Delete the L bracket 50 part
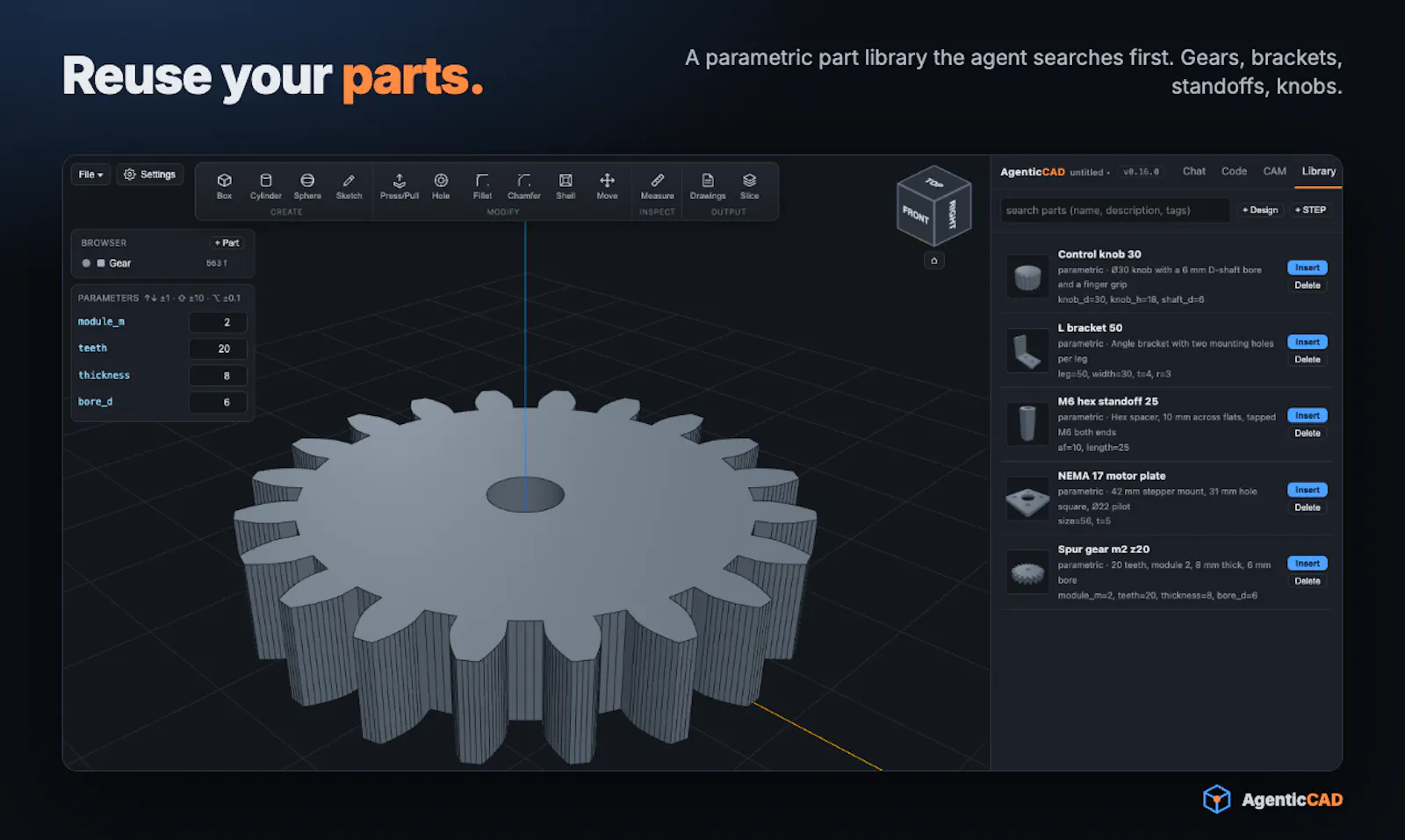Image resolution: width=1405 pixels, height=840 pixels. pos(1307,359)
